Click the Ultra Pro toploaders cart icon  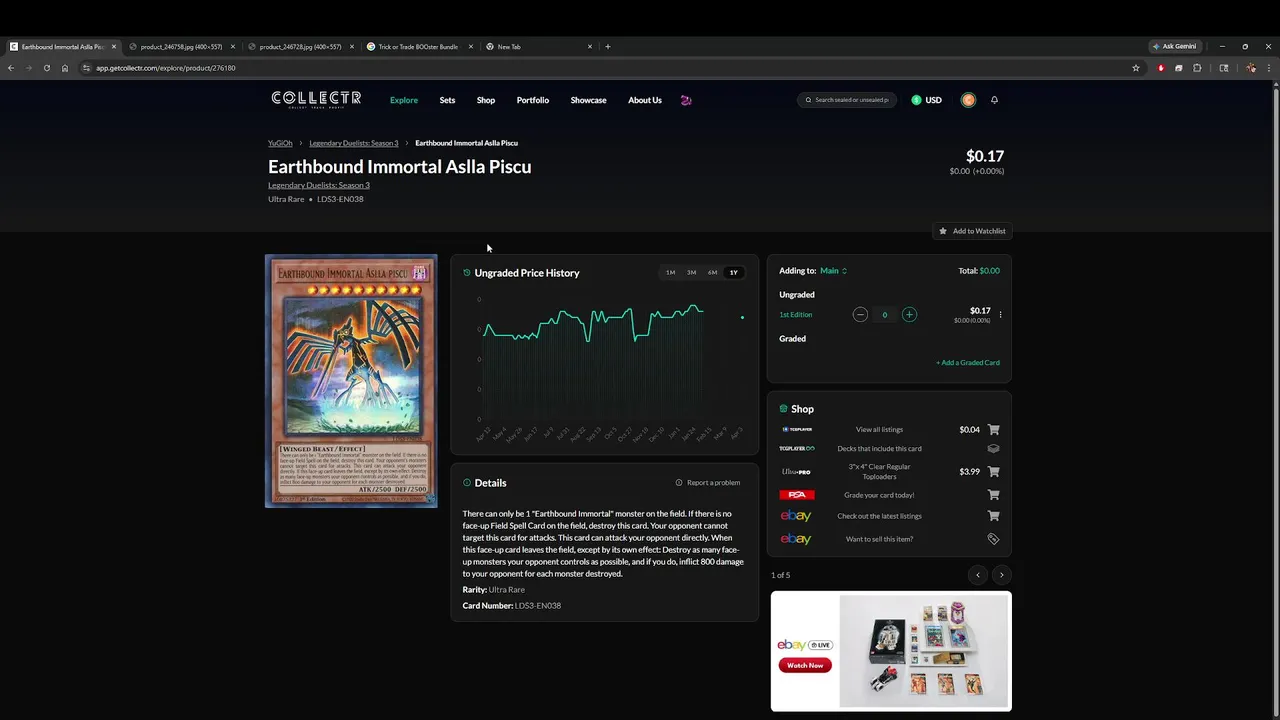coord(993,472)
